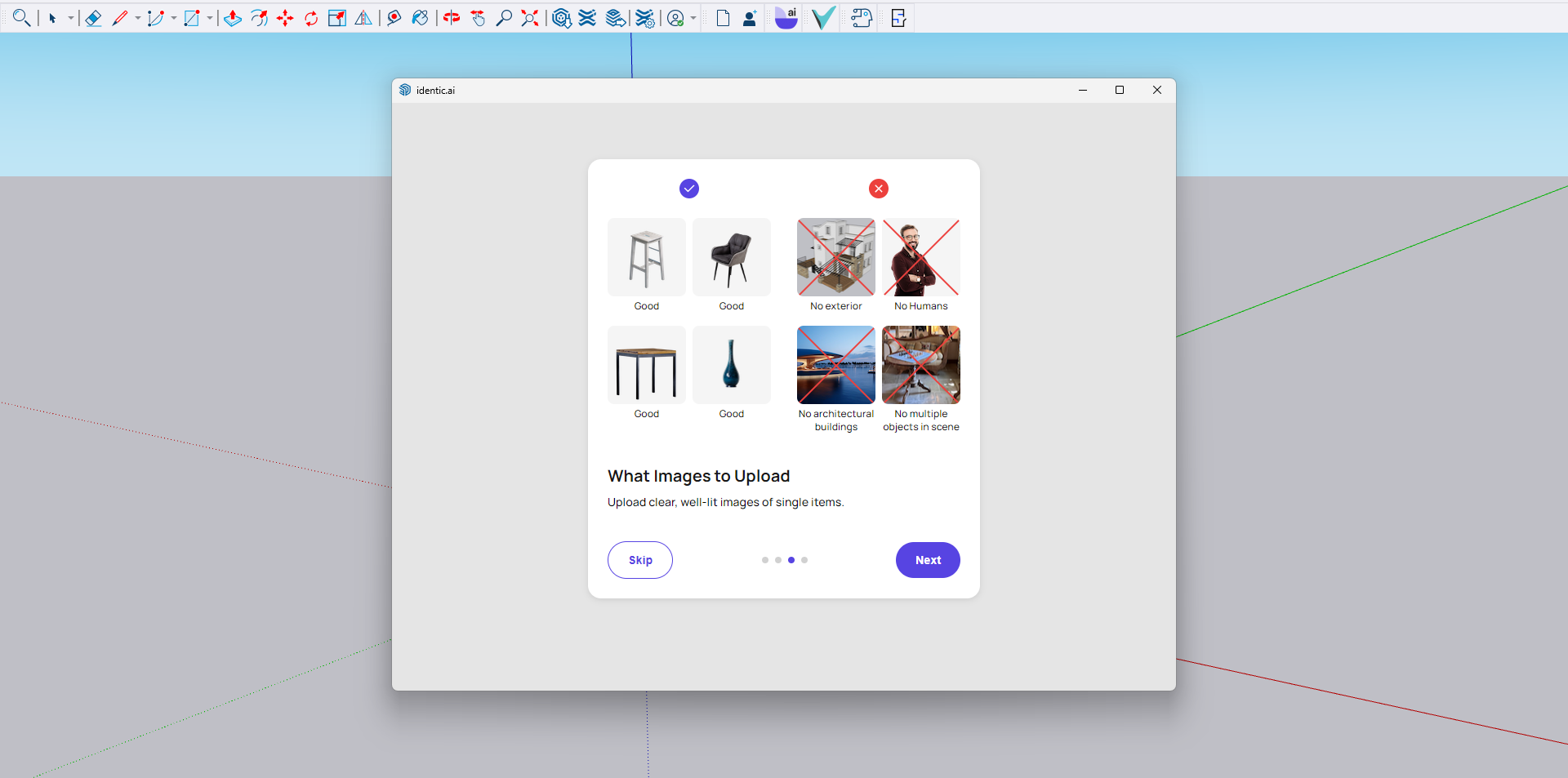The image size is (1568, 778).
Task: Expand the Select tool dropdown arrow
Action: [x=71, y=18]
